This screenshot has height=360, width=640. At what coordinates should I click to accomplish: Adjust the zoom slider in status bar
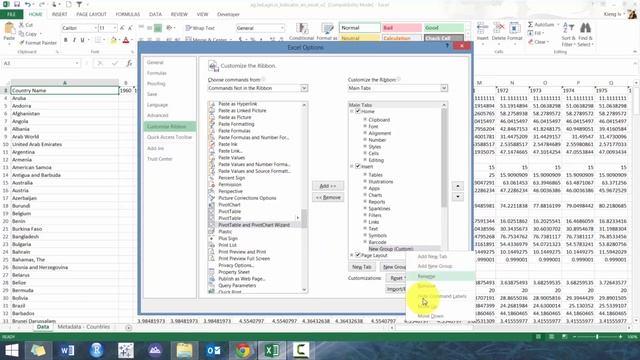(597, 337)
